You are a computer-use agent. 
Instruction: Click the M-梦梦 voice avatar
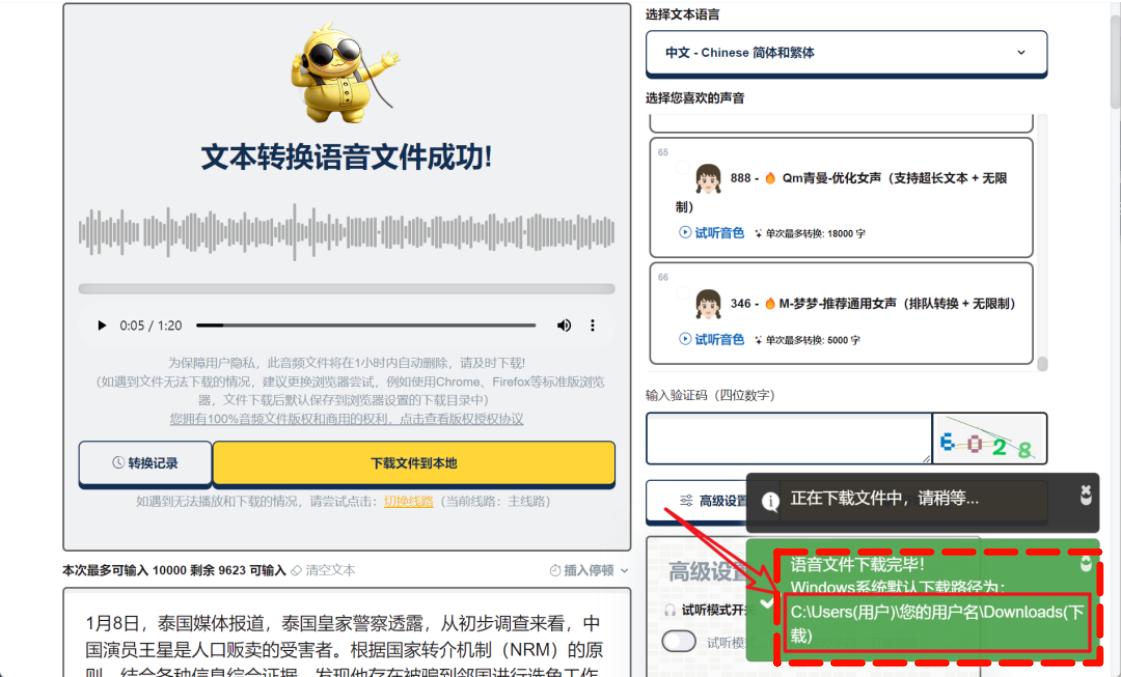708,304
